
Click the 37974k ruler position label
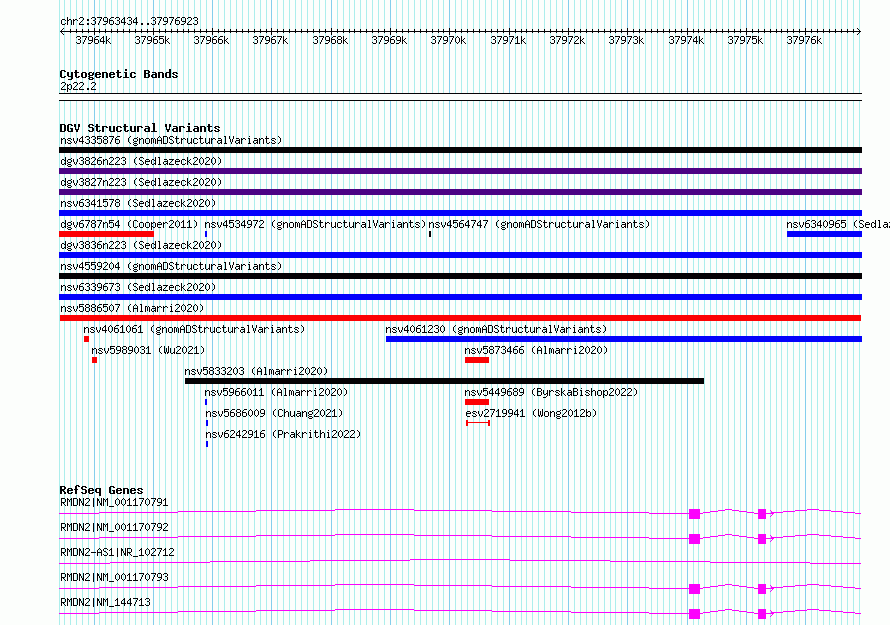pyautogui.click(x=686, y=40)
